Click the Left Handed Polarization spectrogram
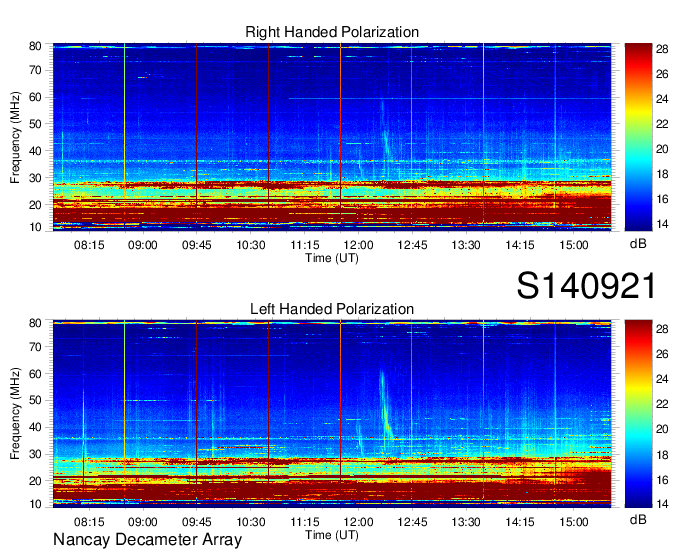Image resolution: width=680 pixels, height=552 pixels. click(x=332, y=414)
